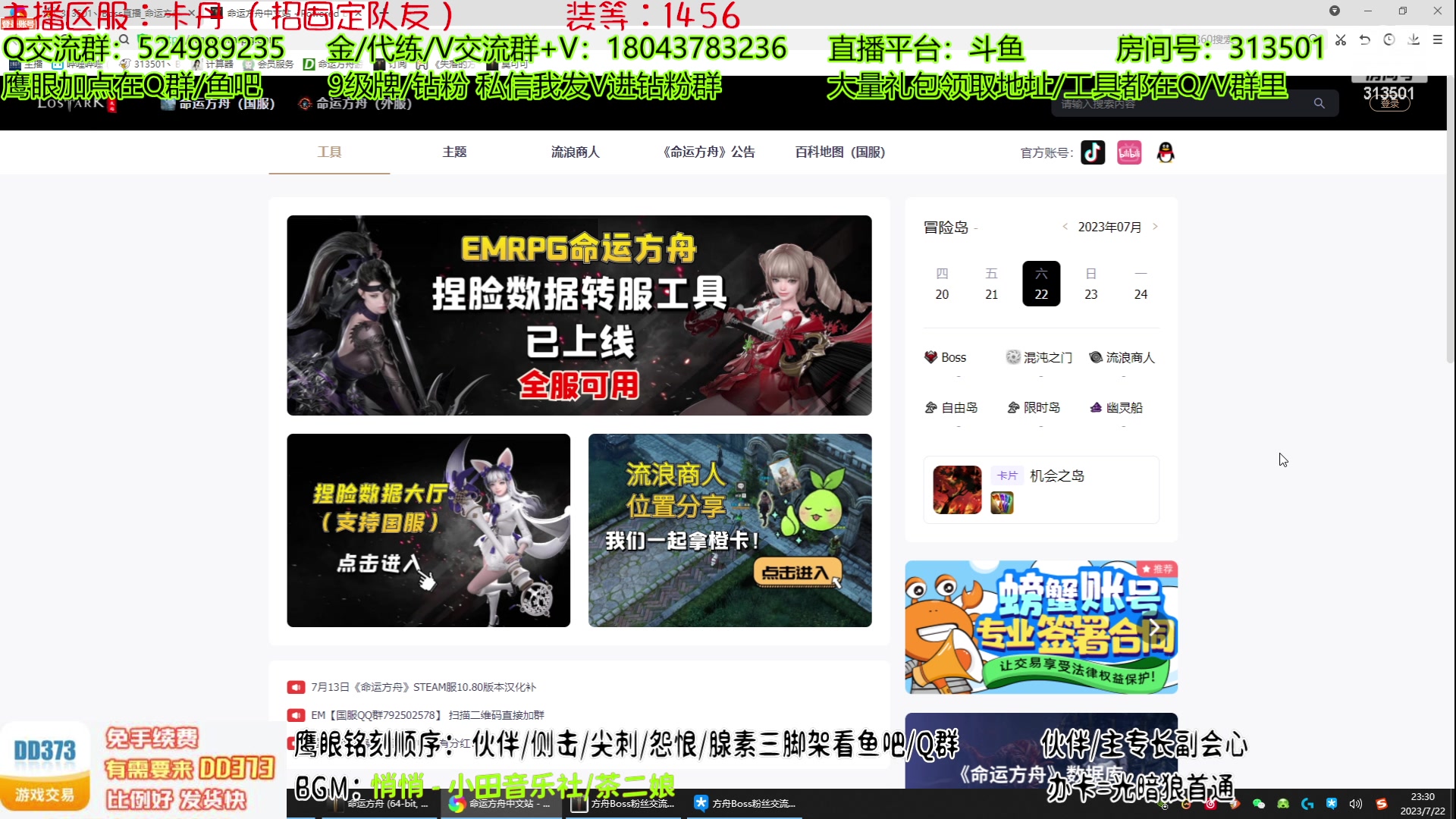Open WeChat from the system tray
This screenshot has height=819, width=1456.
click(x=1259, y=804)
